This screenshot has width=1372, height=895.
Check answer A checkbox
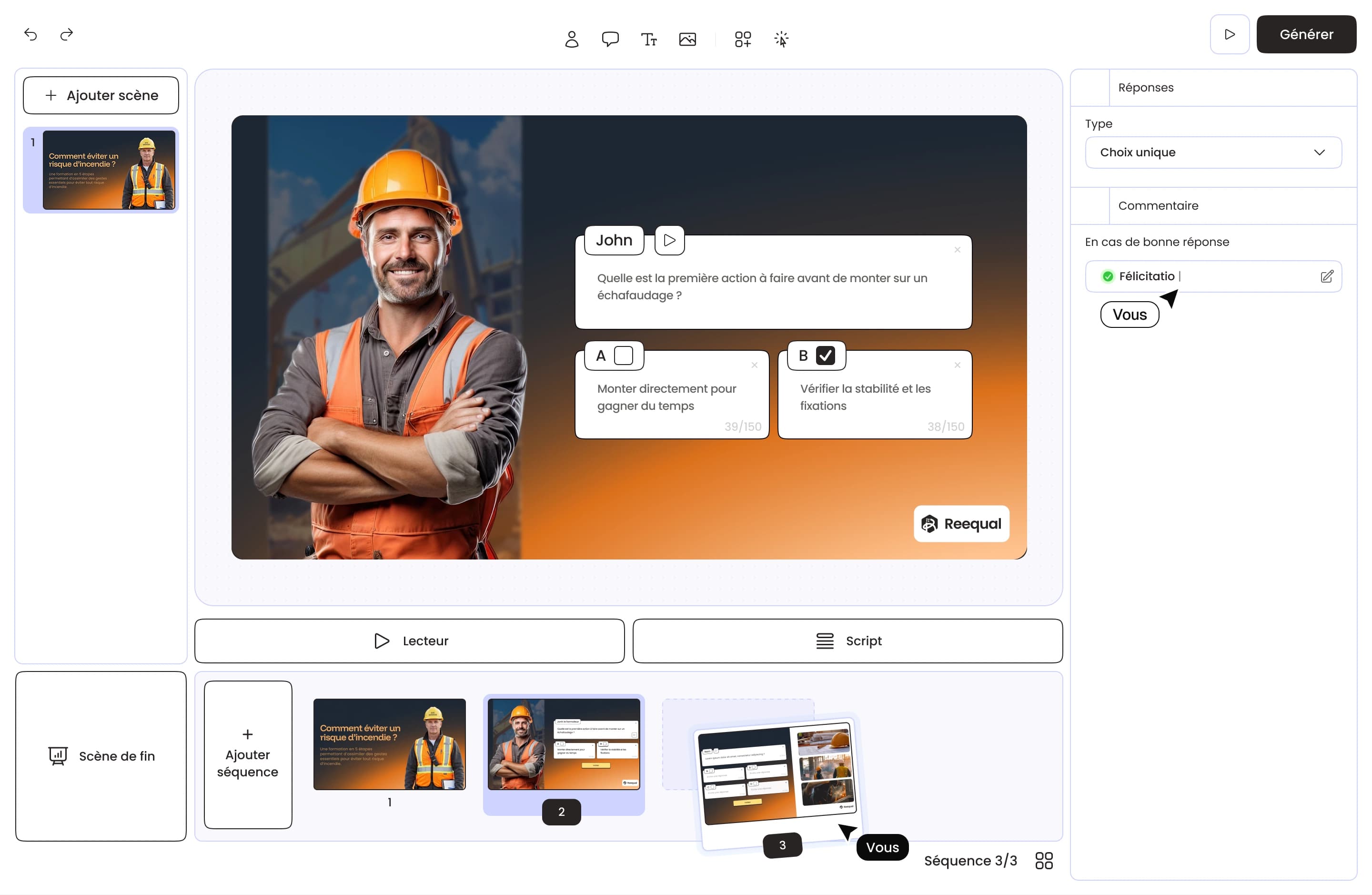[623, 355]
